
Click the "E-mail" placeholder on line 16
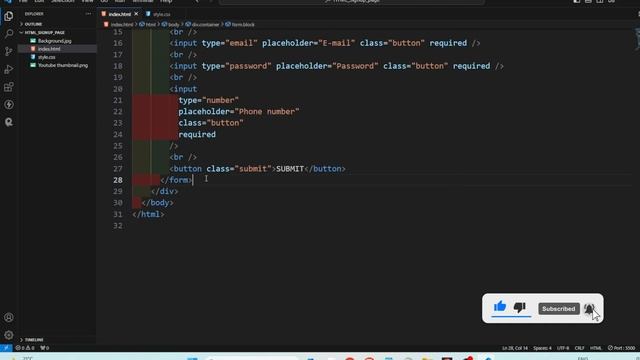pos(337,43)
